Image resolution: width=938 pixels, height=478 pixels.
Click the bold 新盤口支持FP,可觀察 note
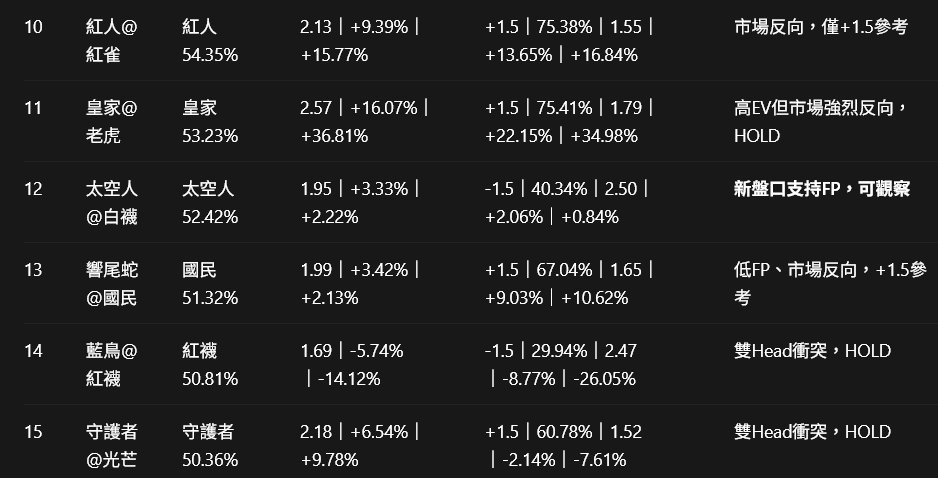click(x=822, y=189)
